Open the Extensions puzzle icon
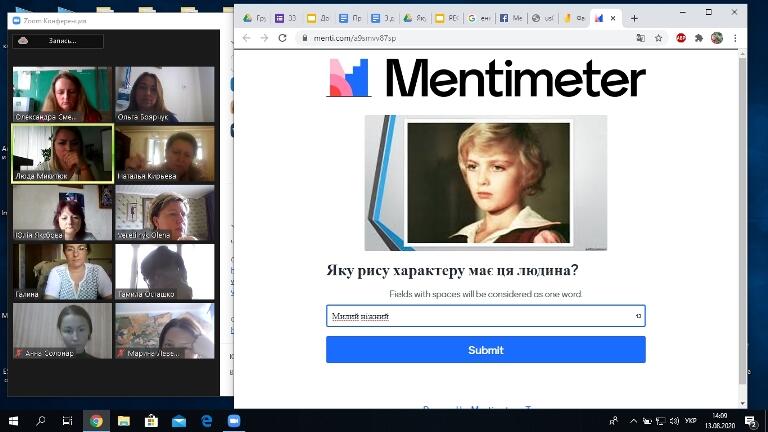768x432 pixels. (x=699, y=38)
